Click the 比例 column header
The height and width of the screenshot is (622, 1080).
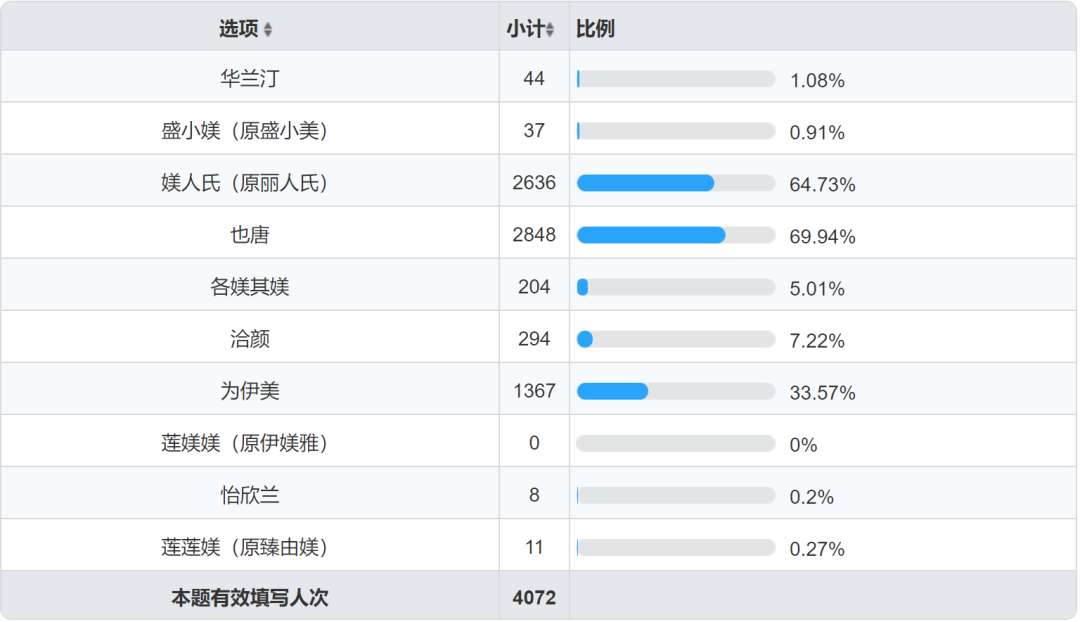click(x=595, y=29)
